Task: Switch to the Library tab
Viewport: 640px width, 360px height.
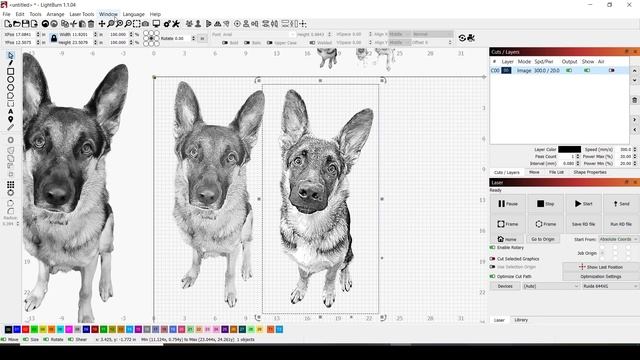Action: pyautogui.click(x=521, y=320)
